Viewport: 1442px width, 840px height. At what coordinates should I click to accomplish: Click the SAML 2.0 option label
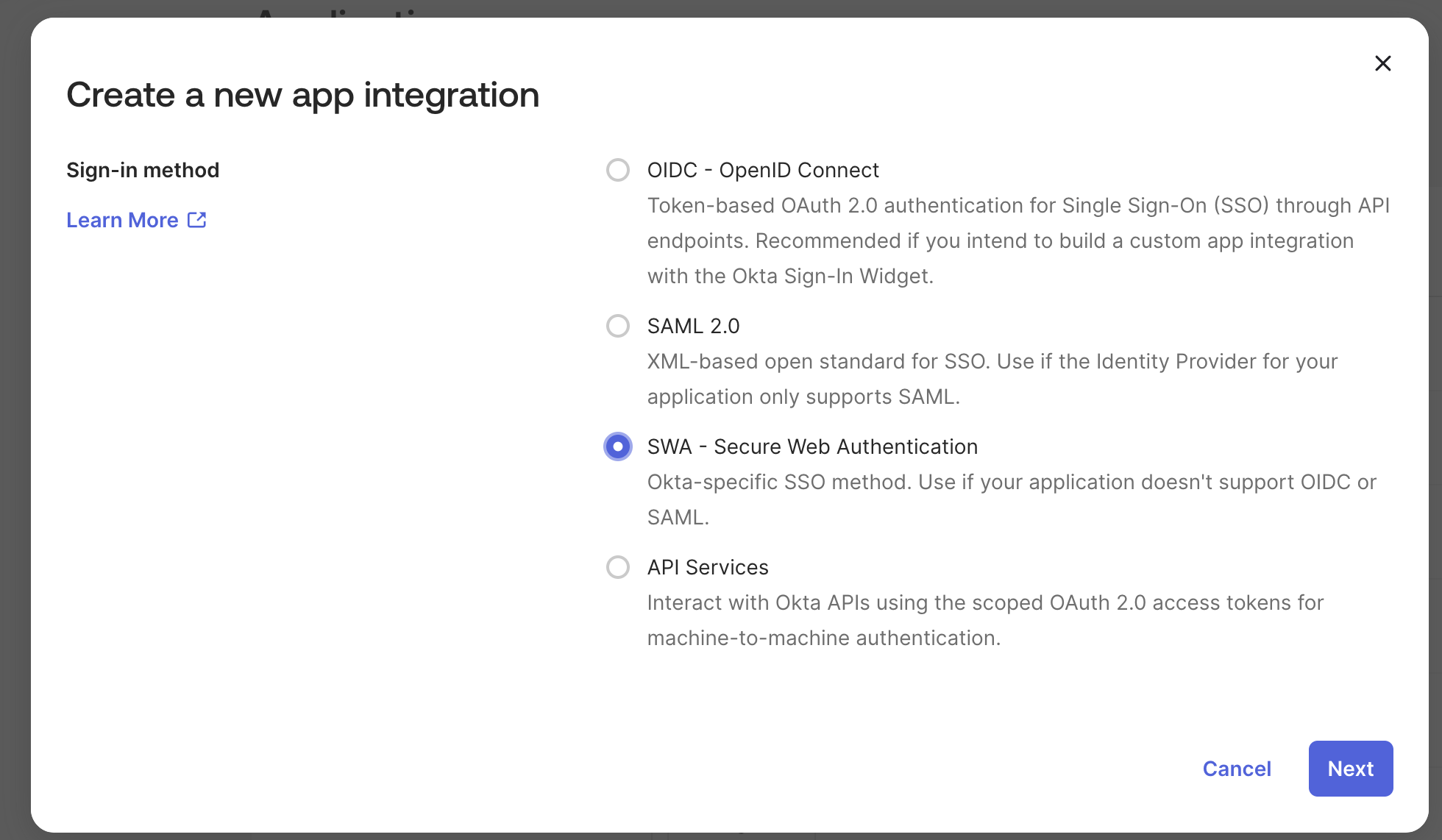[x=692, y=326]
